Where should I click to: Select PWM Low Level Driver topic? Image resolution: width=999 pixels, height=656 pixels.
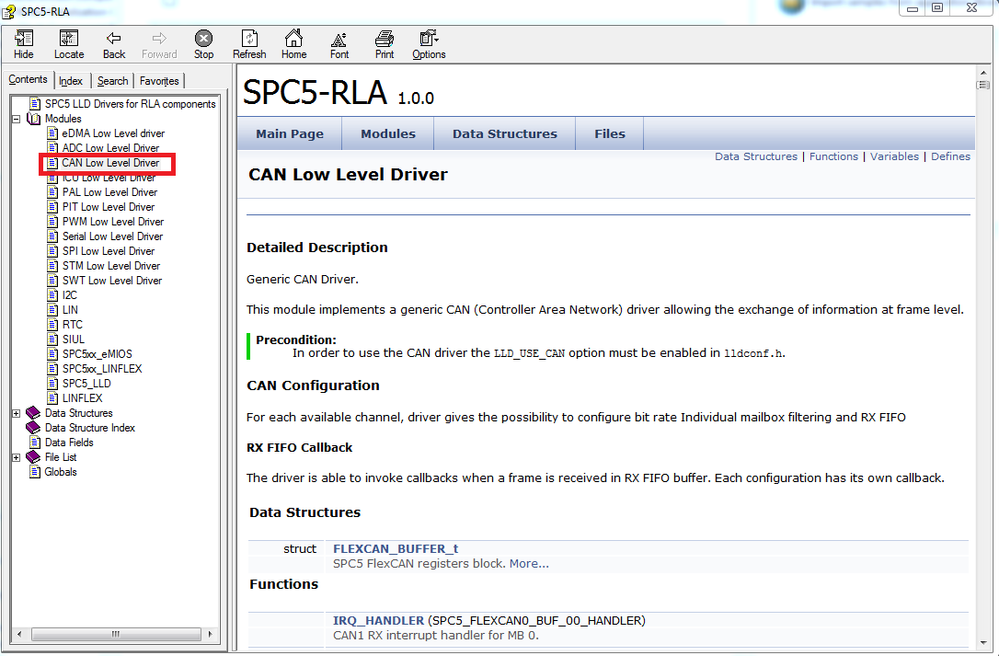coord(113,222)
